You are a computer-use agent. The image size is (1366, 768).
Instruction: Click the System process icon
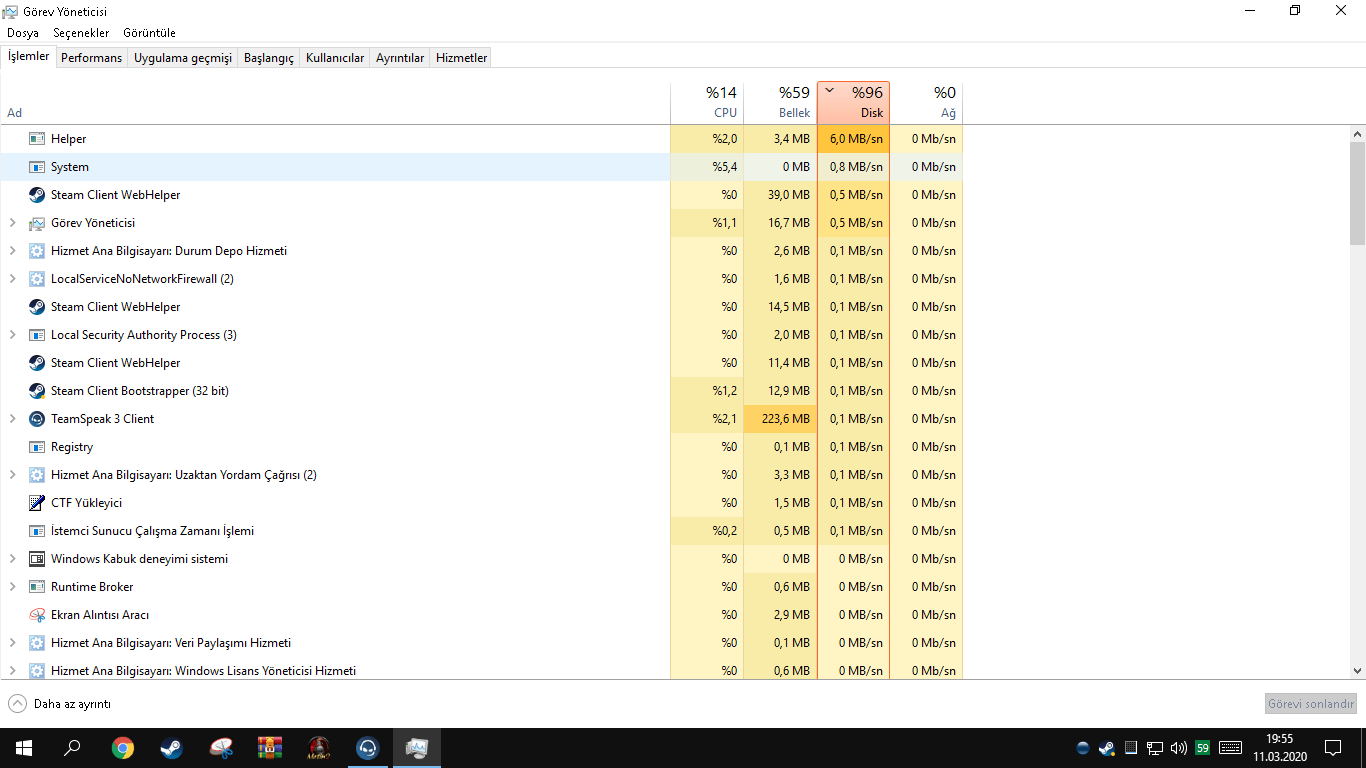coord(37,167)
